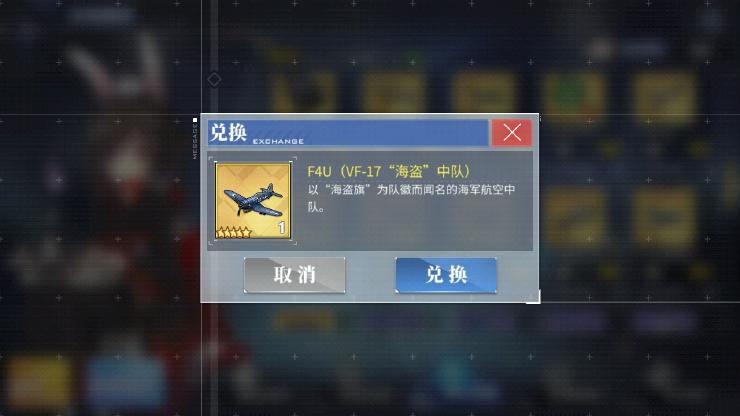Select the F4U Corsair aircraft icon
740x416 pixels.
coord(253,201)
